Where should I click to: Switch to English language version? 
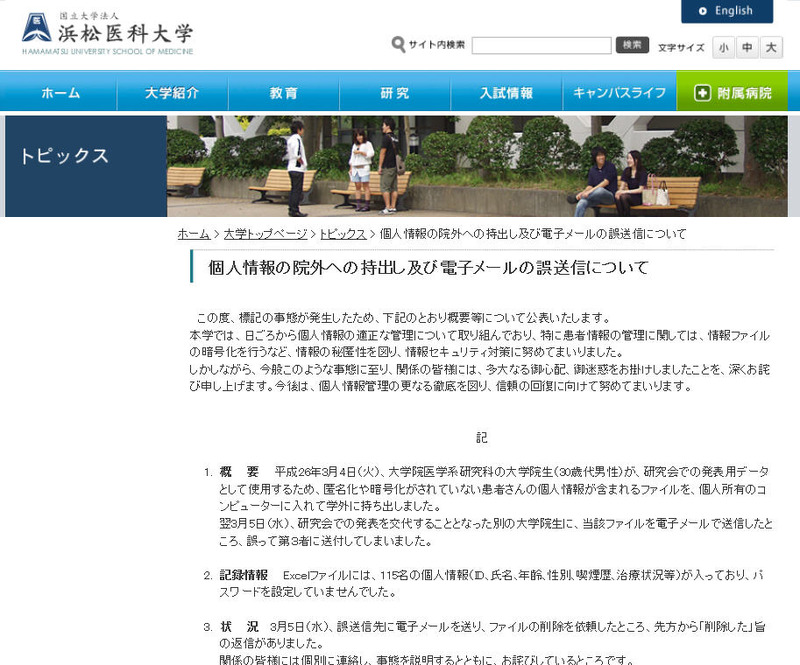pos(727,11)
